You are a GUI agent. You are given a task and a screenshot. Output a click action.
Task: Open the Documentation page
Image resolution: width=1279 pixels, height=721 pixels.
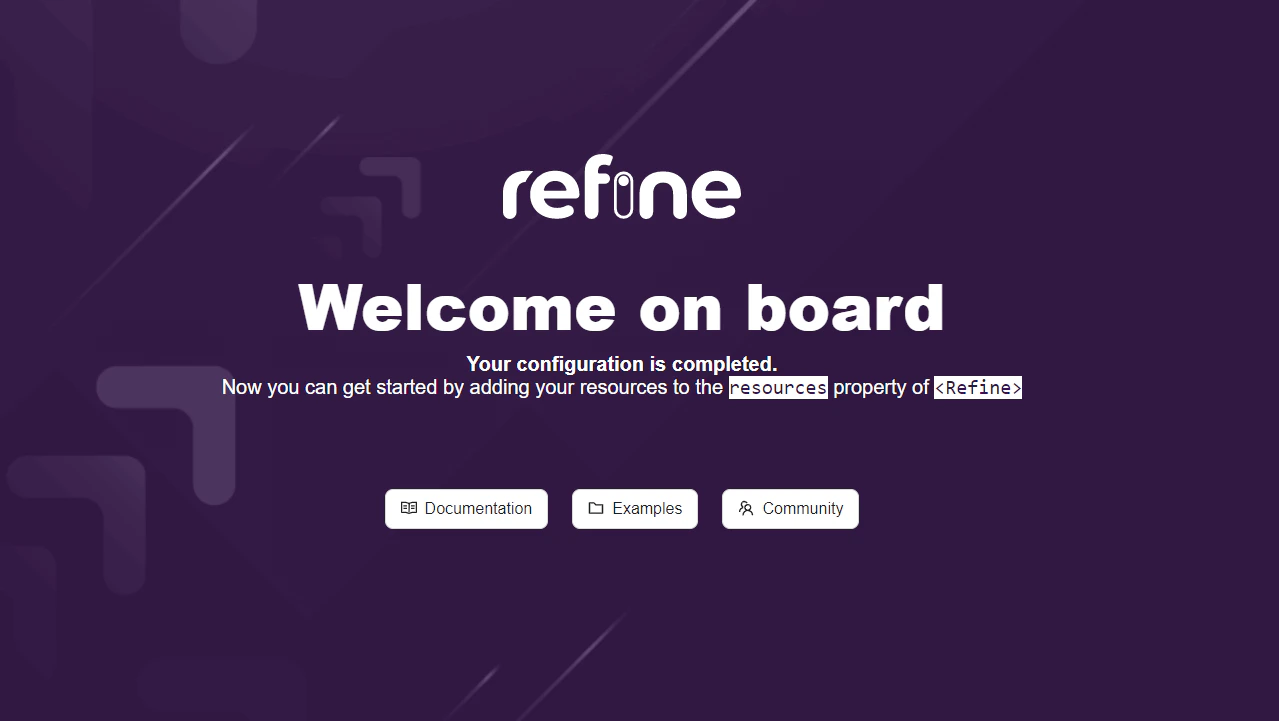coord(466,508)
